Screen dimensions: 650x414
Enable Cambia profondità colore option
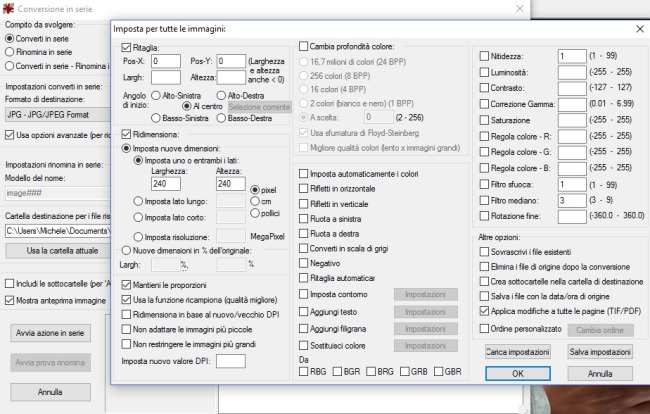point(303,46)
